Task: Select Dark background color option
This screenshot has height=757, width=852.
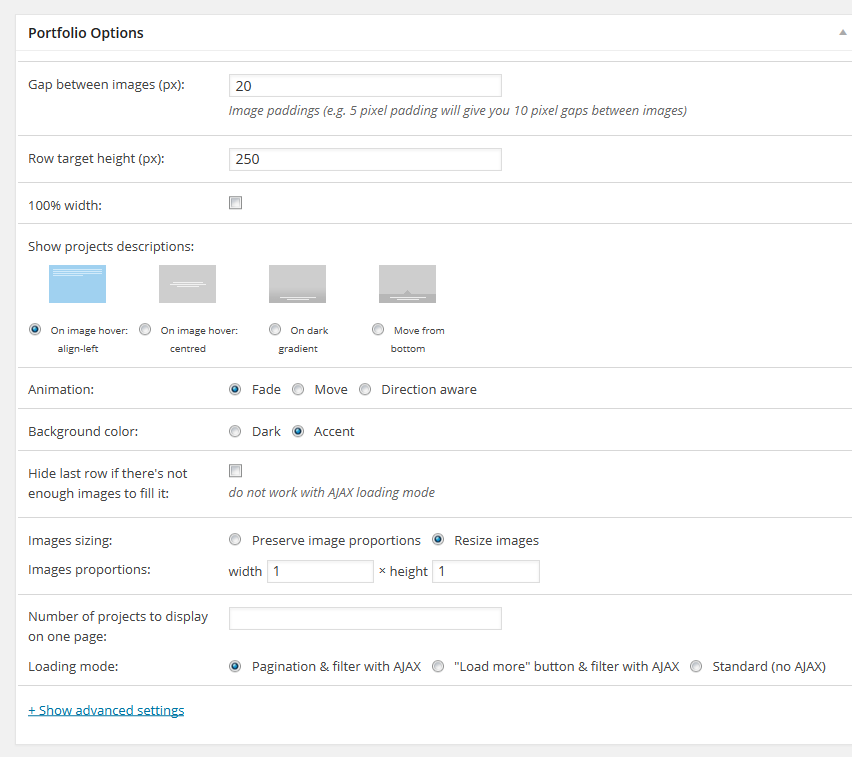Action: pyautogui.click(x=235, y=432)
